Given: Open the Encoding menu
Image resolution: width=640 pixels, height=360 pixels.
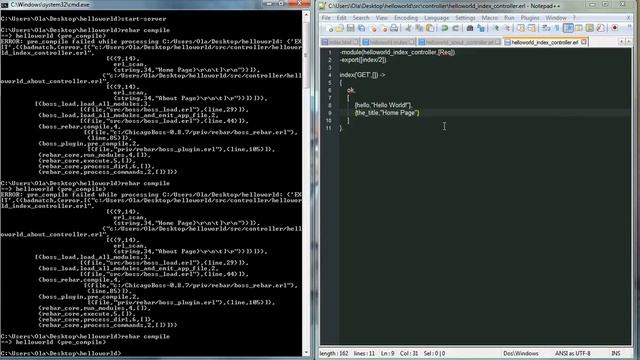Looking at the screenshot, I should pyautogui.click(x=406, y=18).
